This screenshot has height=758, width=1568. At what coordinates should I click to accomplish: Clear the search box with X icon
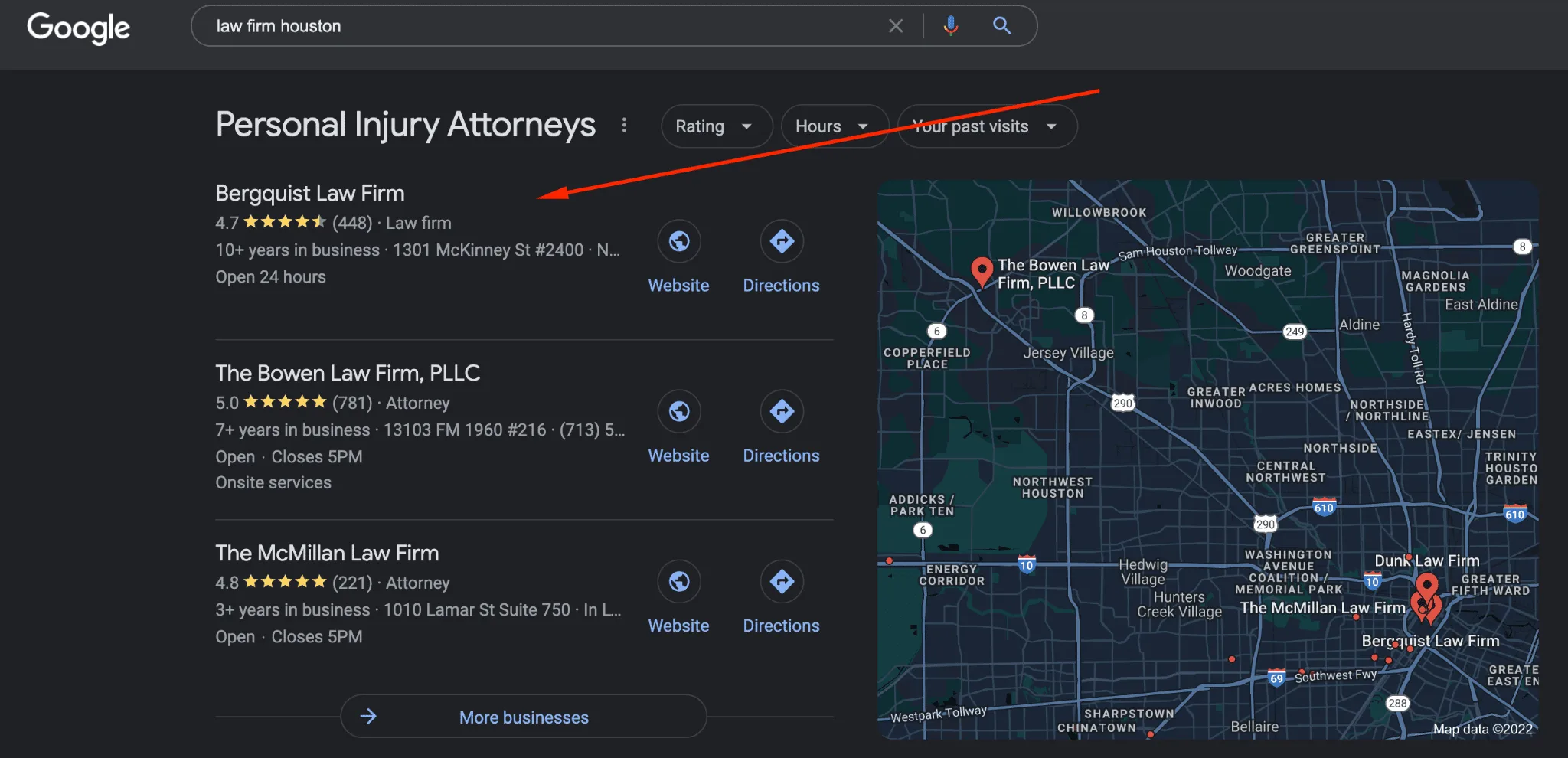[896, 26]
